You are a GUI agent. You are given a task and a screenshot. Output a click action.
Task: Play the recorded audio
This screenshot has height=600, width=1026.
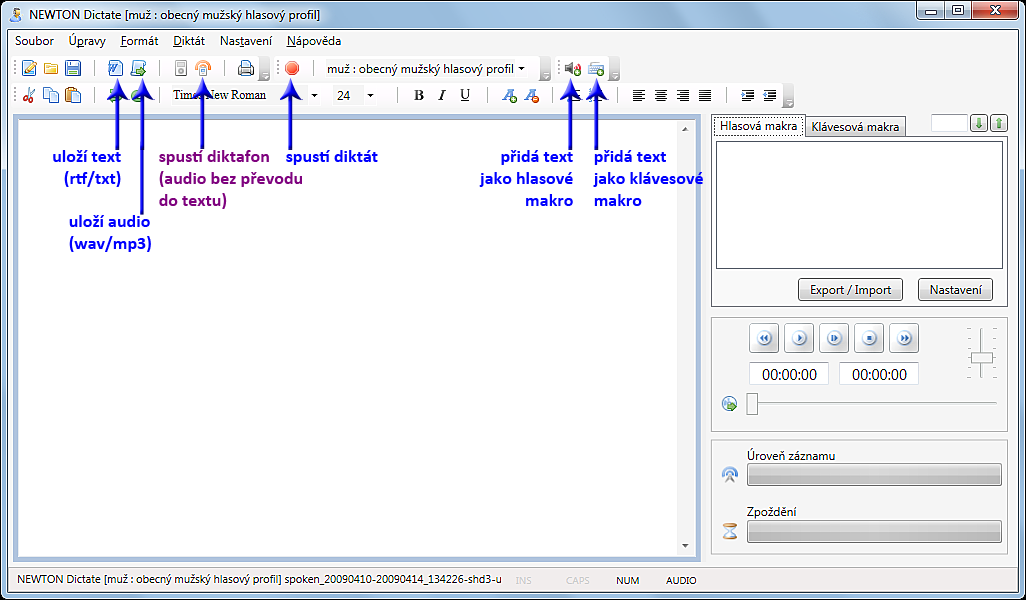click(x=799, y=338)
